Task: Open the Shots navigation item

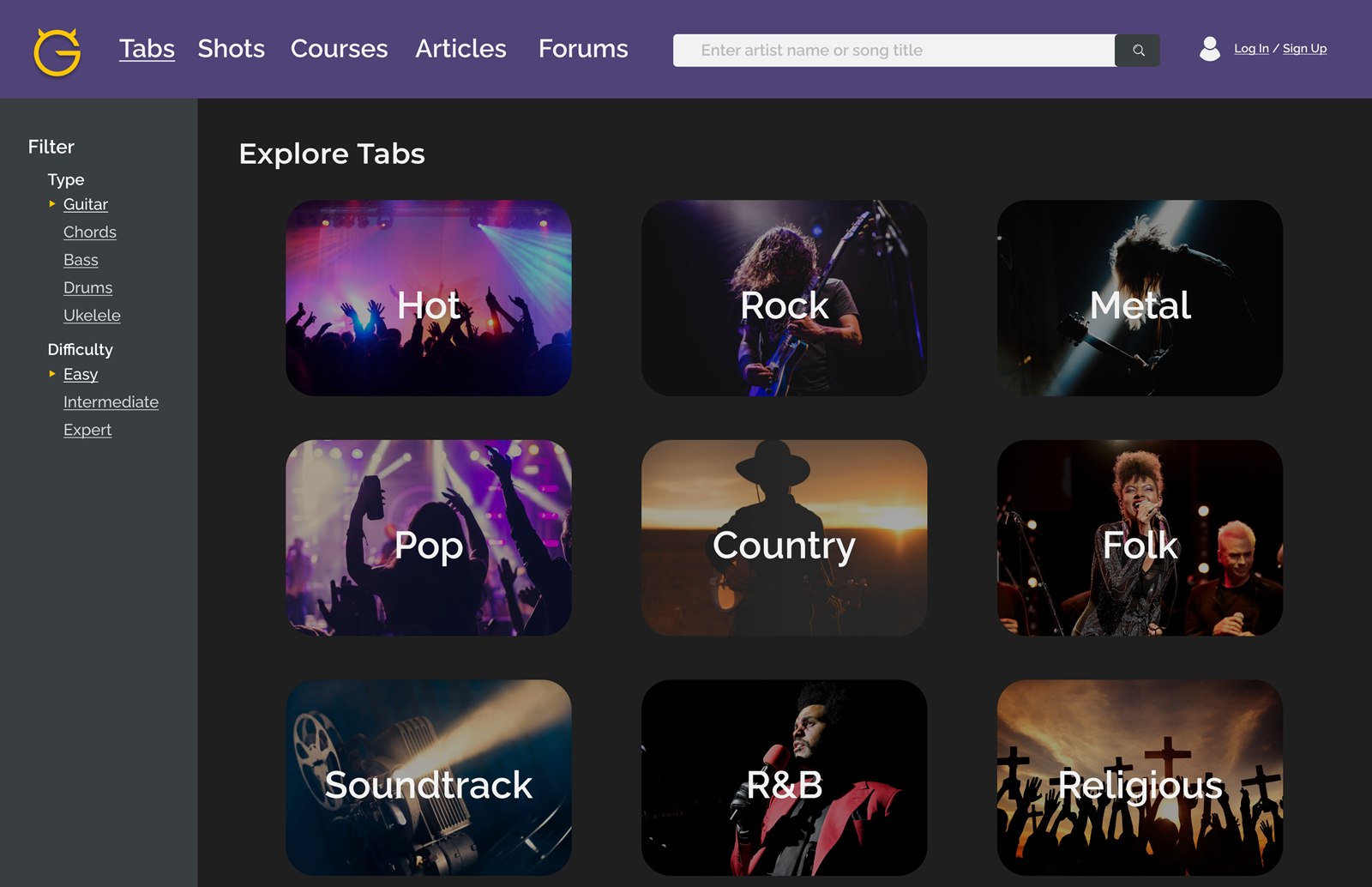Action: (231, 49)
